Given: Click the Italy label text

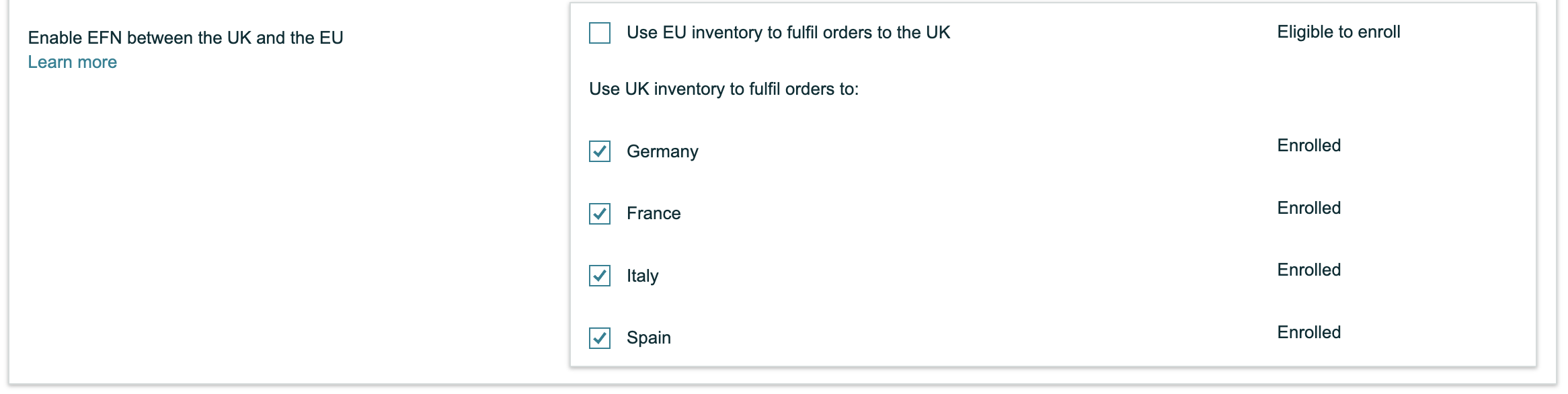Looking at the screenshot, I should [x=642, y=276].
